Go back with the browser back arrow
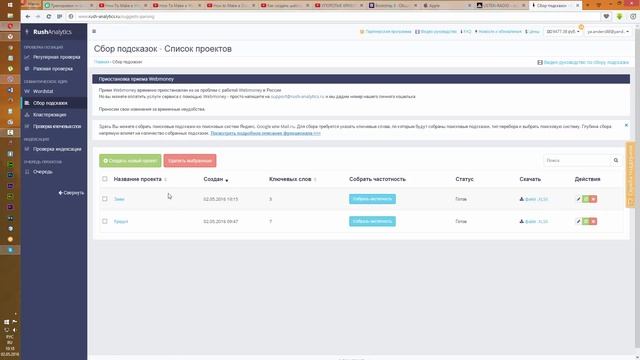Viewport: 640px width, 360px height. pyautogui.click(x=27, y=16)
